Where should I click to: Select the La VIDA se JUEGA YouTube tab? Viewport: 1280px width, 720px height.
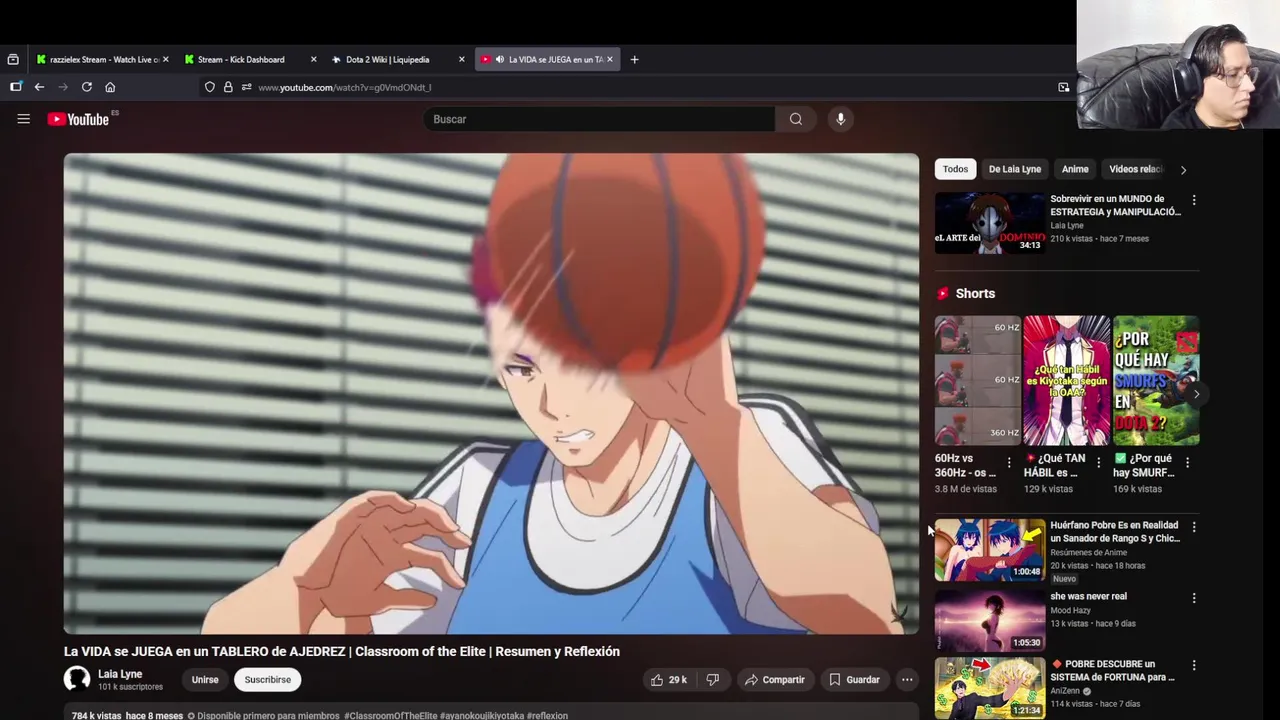tap(548, 59)
